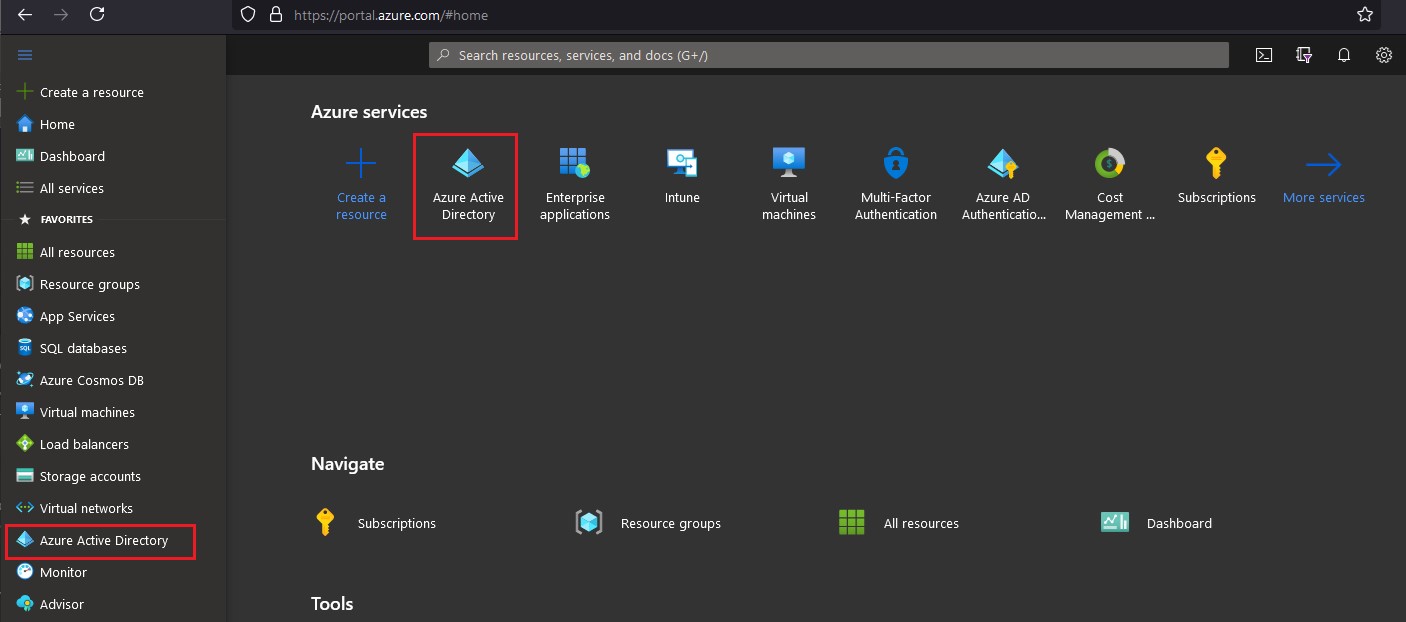Open Storage accounts from the sidebar
1406x622 pixels.
click(x=90, y=476)
